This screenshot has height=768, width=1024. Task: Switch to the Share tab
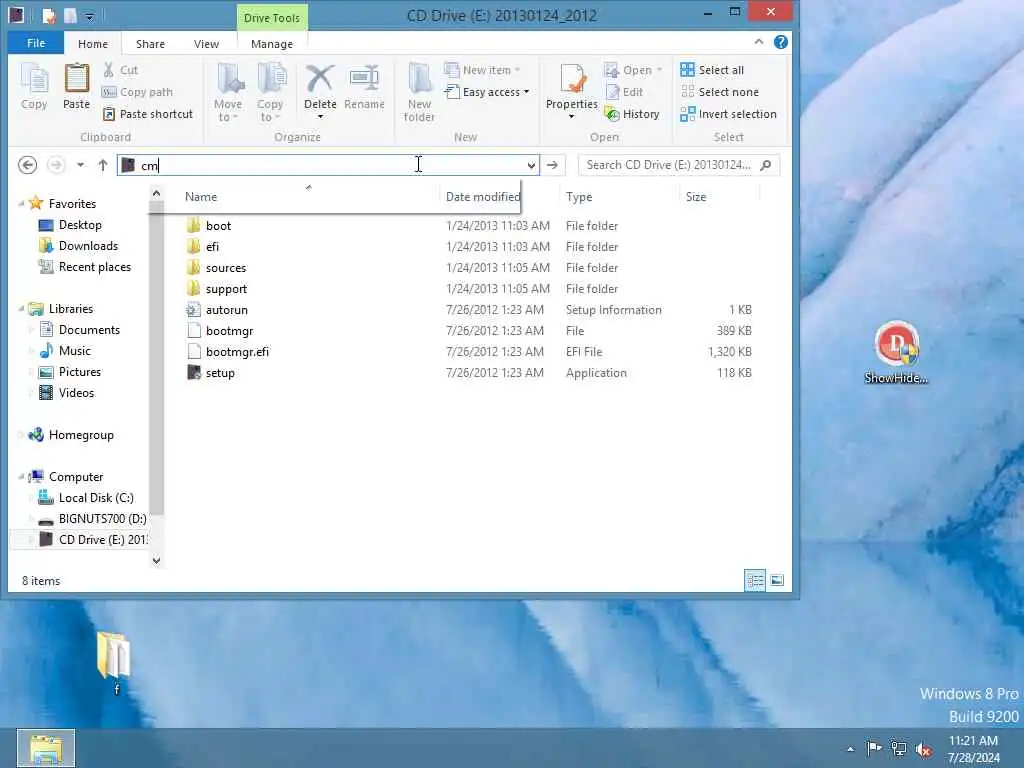pos(150,44)
